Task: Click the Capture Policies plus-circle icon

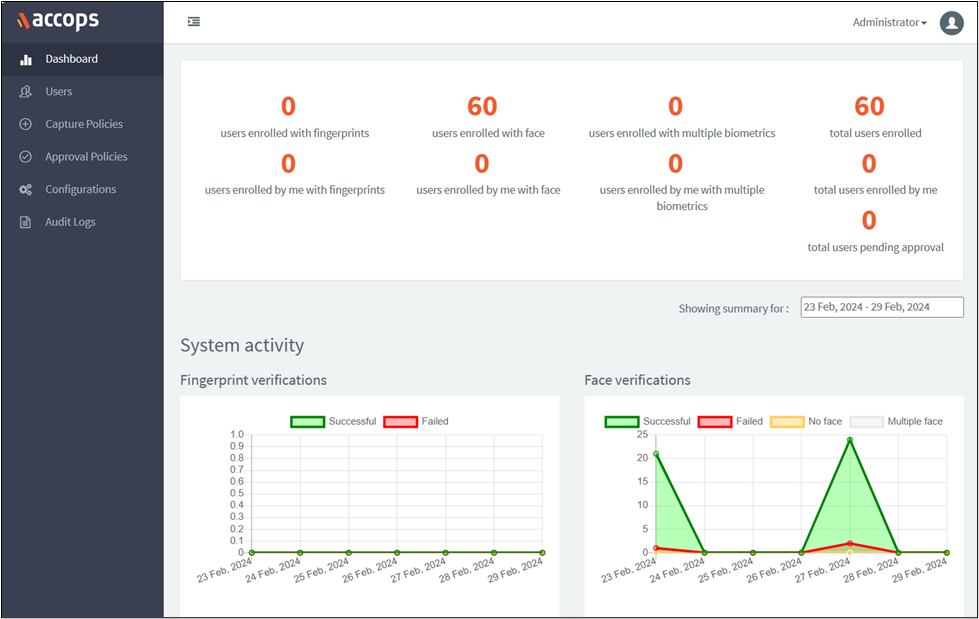Action: coord(26,125)
